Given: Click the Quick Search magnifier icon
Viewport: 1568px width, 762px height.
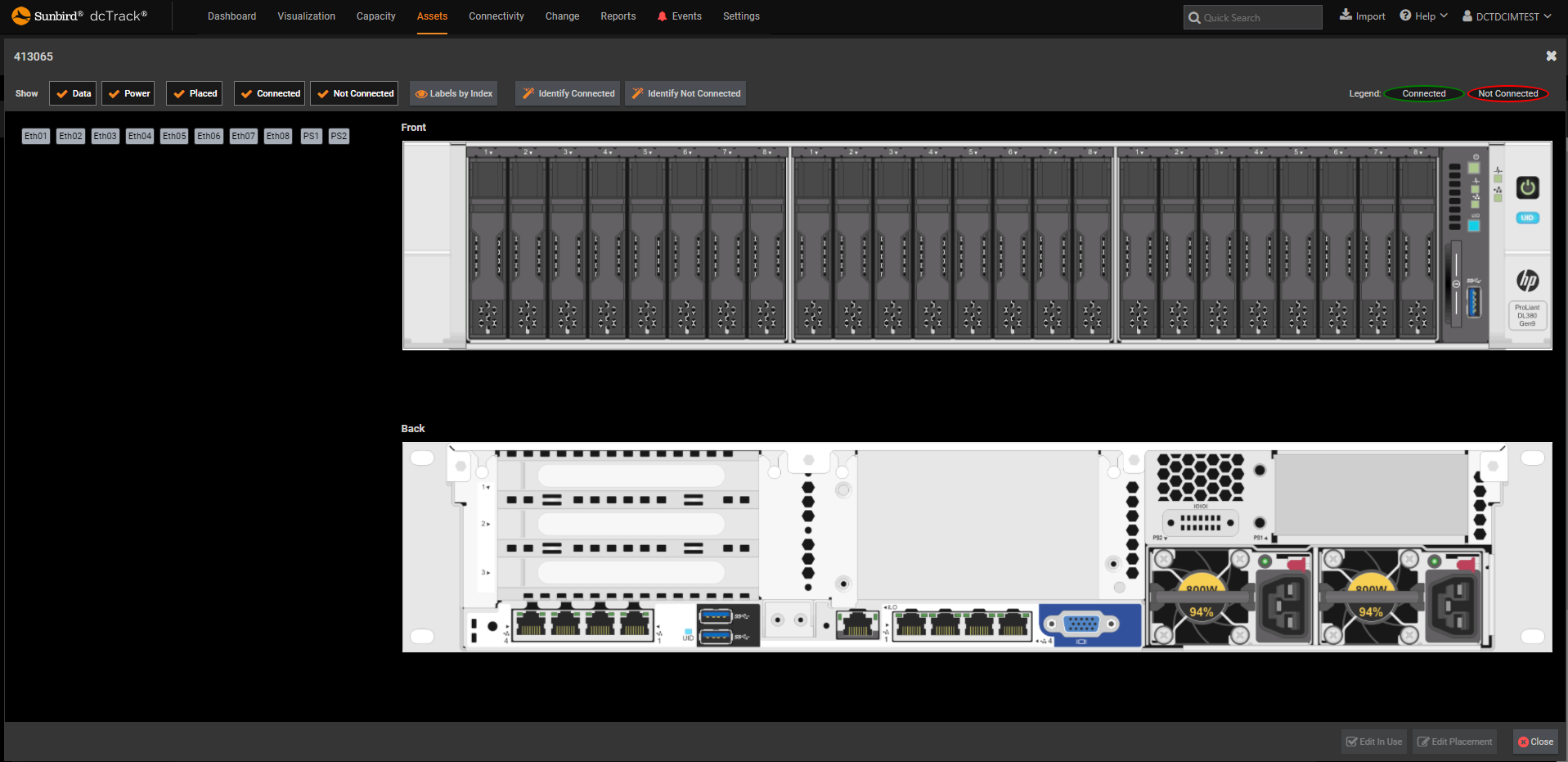Looking at the screenshot, I should (x=1194, y=17).
